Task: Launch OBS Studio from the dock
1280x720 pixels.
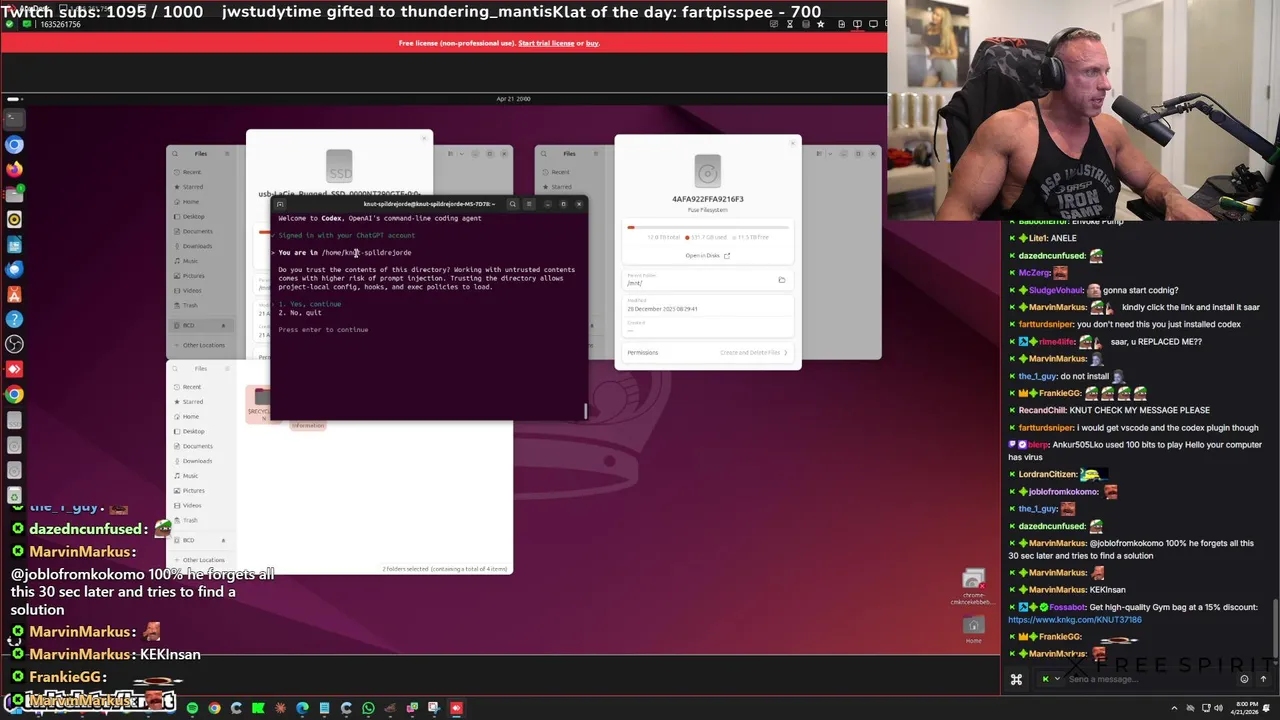Action: (14, 345)
